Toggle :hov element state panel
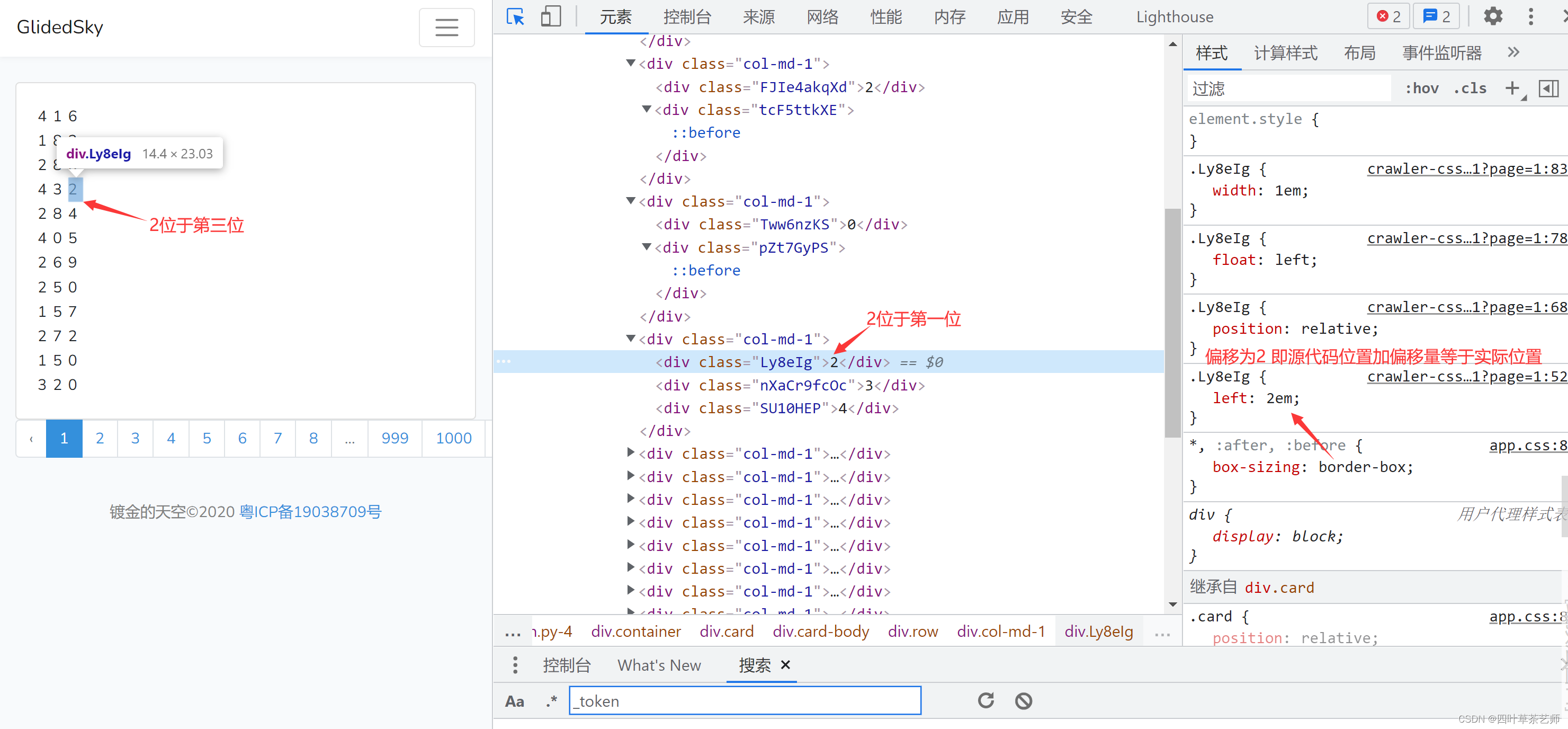The image size is (1568, 729). pyautogui.click(x=1422, y=88)
